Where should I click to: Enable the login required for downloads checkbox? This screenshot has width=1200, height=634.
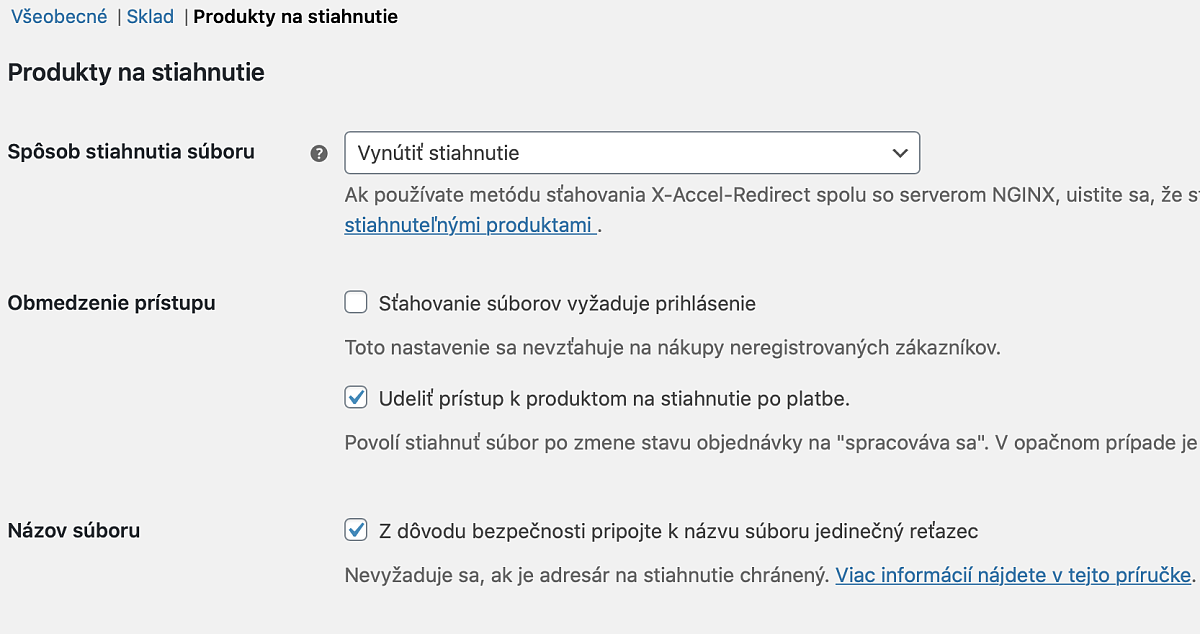[356, 302]
